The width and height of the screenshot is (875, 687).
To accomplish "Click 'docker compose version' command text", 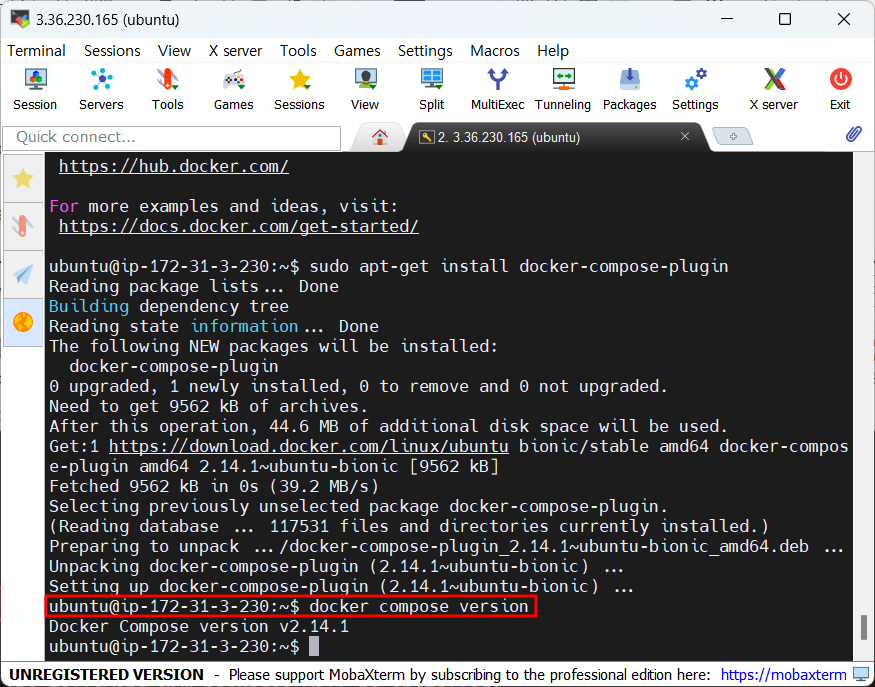I will click(419, 606).
